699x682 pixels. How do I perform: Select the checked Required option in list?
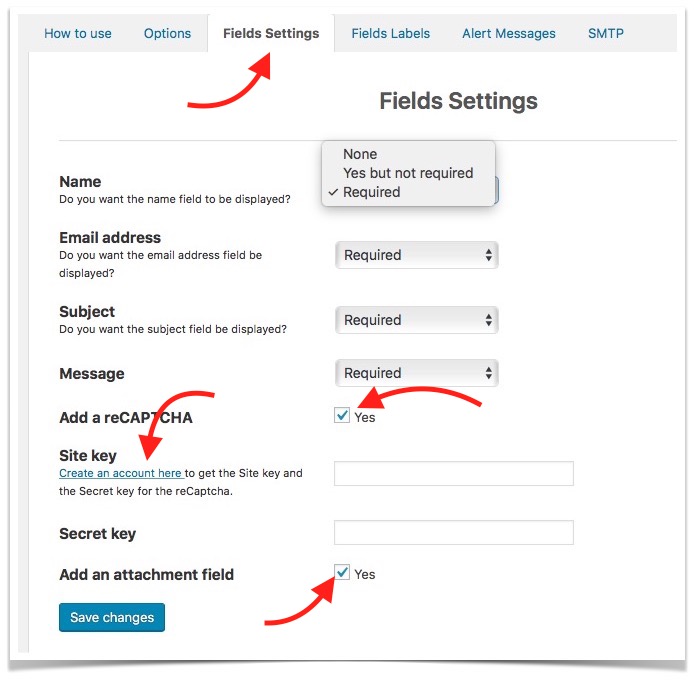(371, 192)
